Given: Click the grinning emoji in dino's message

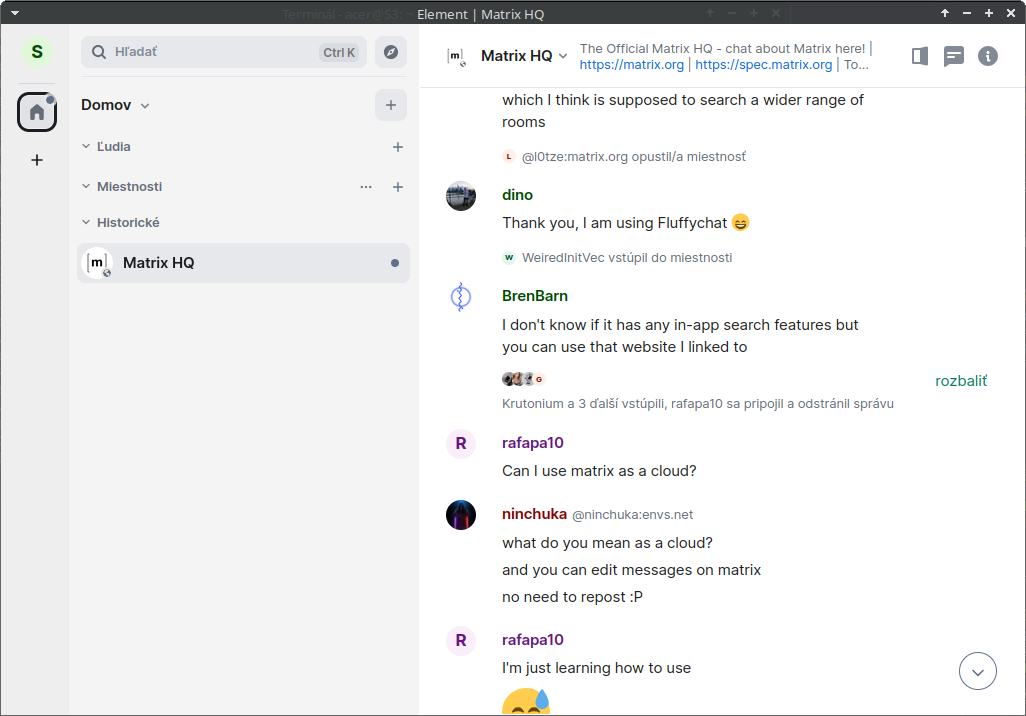Looking at the screenshot, I should pyautogui.click(x=740, y=223).
